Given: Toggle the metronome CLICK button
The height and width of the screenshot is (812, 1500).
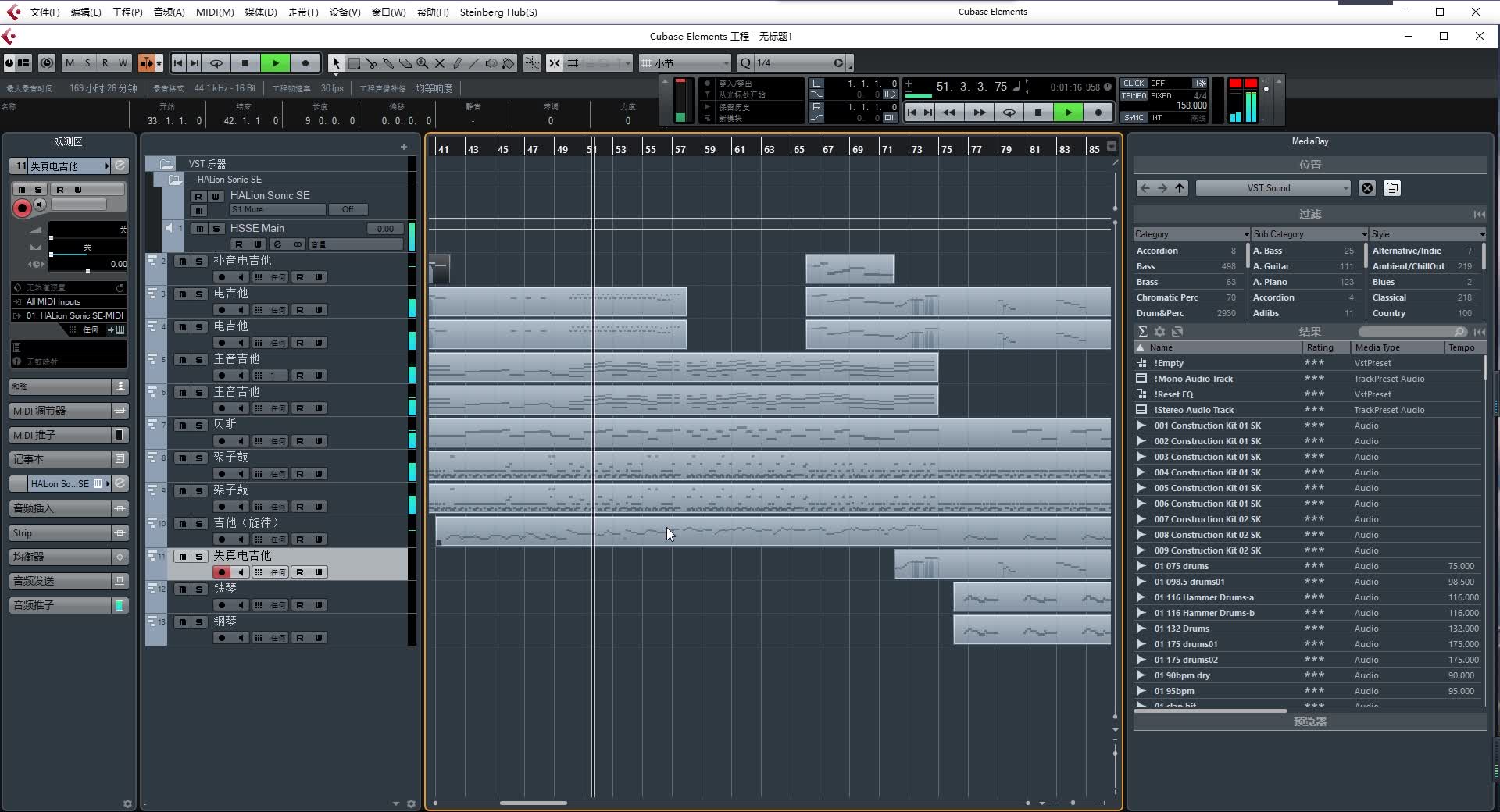Looking at the screenshot, I should tap(1134, 83).
